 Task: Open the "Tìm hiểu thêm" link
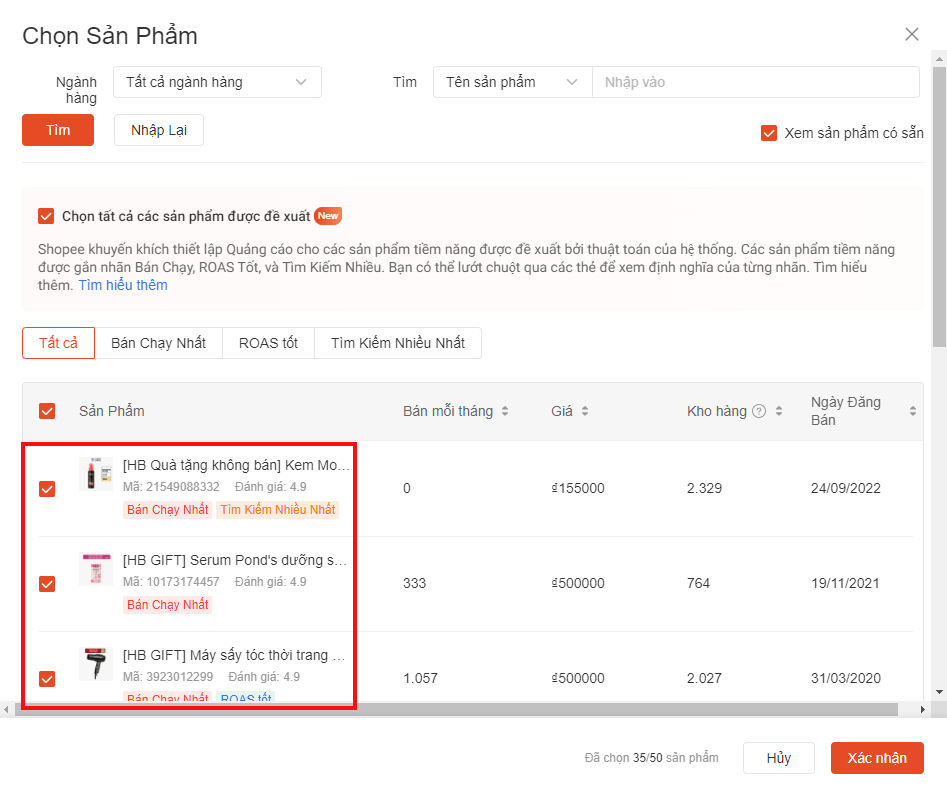[x=122, y=284]
